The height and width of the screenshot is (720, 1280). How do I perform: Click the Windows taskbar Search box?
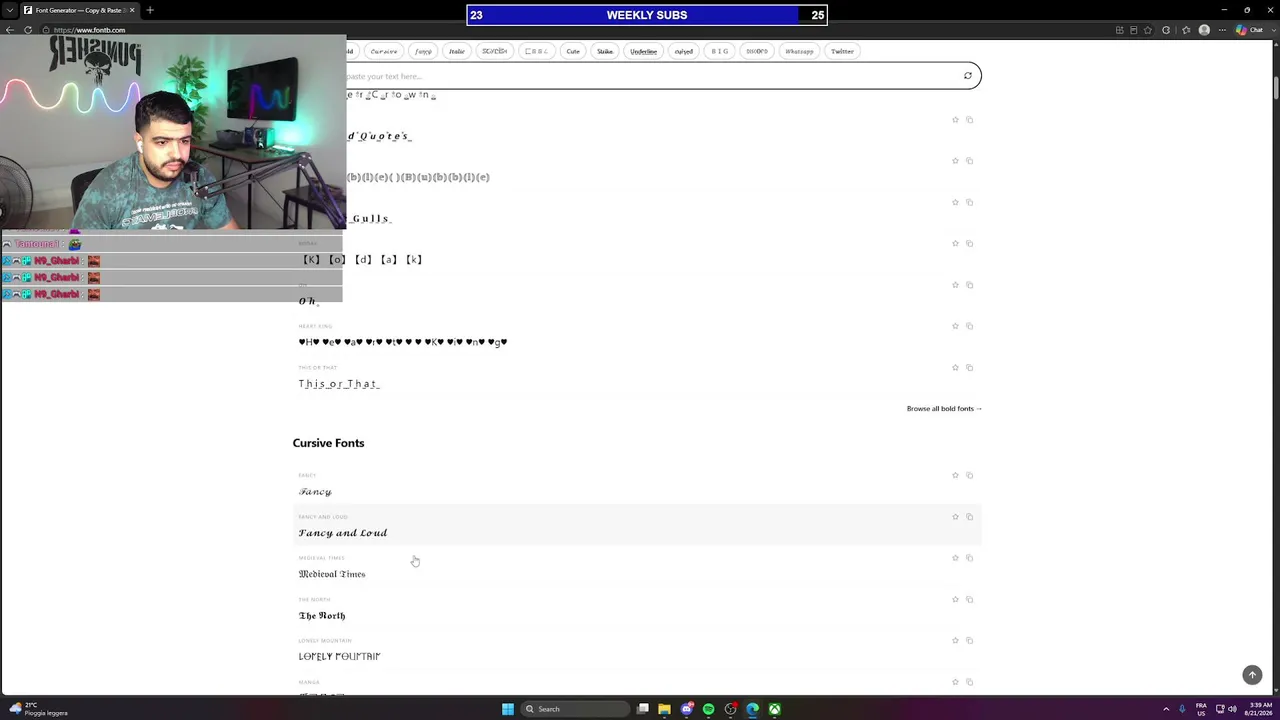point(574,709)
